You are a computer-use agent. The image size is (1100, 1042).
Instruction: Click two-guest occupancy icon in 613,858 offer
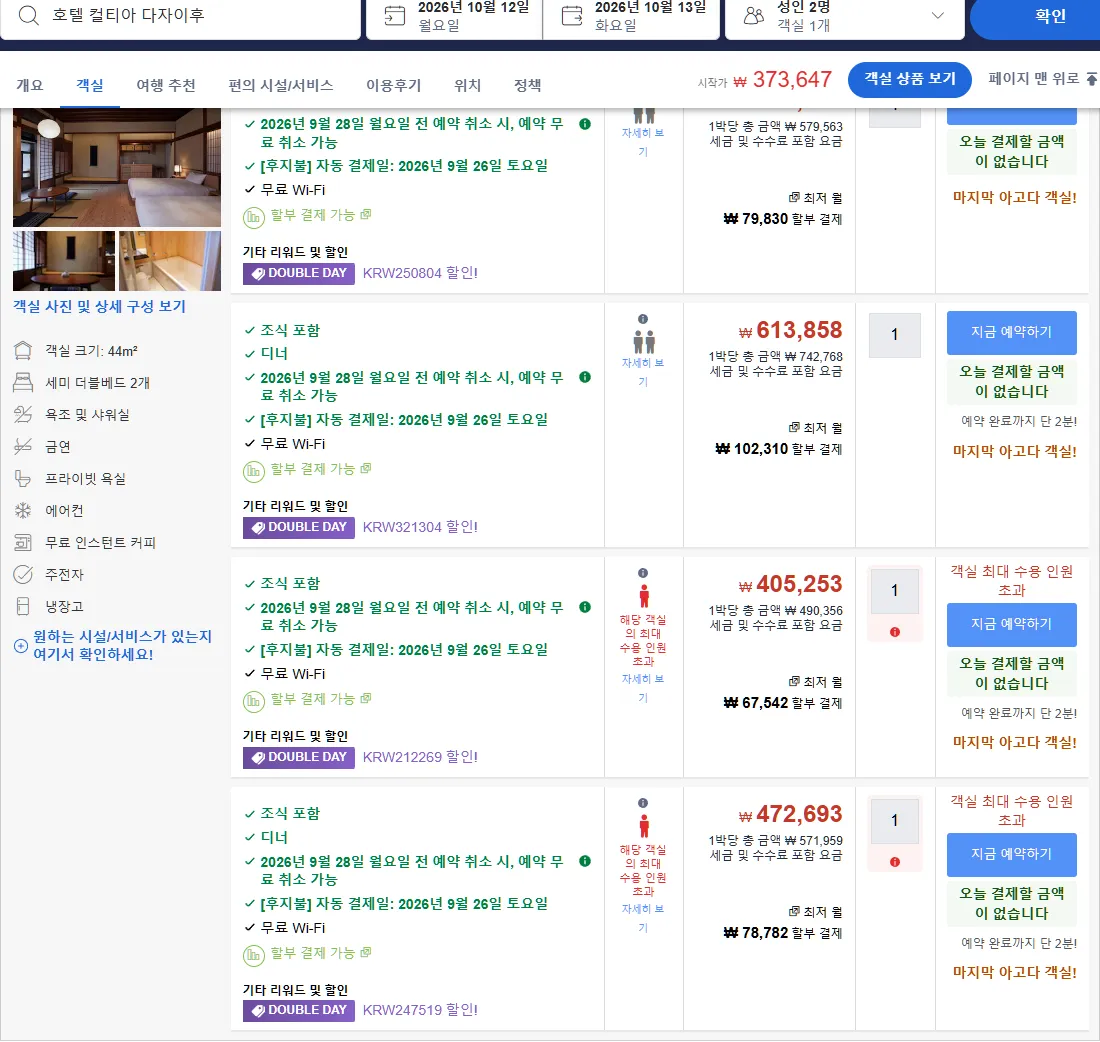click(643, 341)
